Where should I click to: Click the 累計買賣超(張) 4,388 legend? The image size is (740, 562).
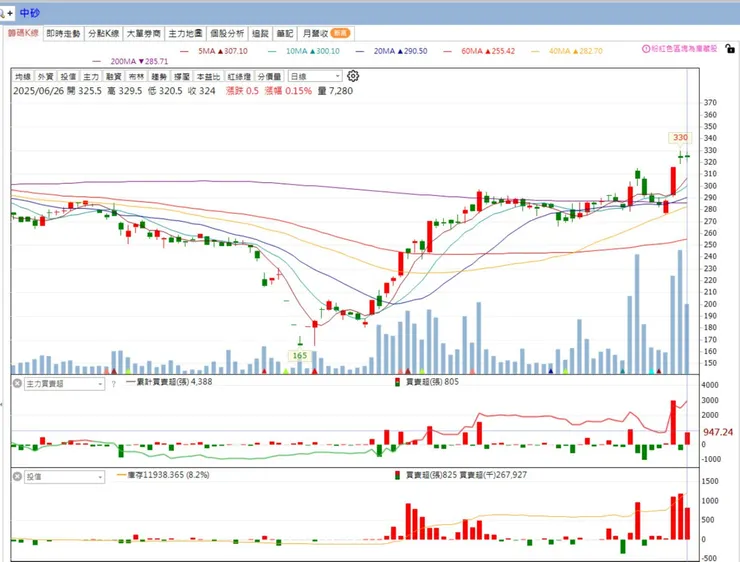click(169, 382)
